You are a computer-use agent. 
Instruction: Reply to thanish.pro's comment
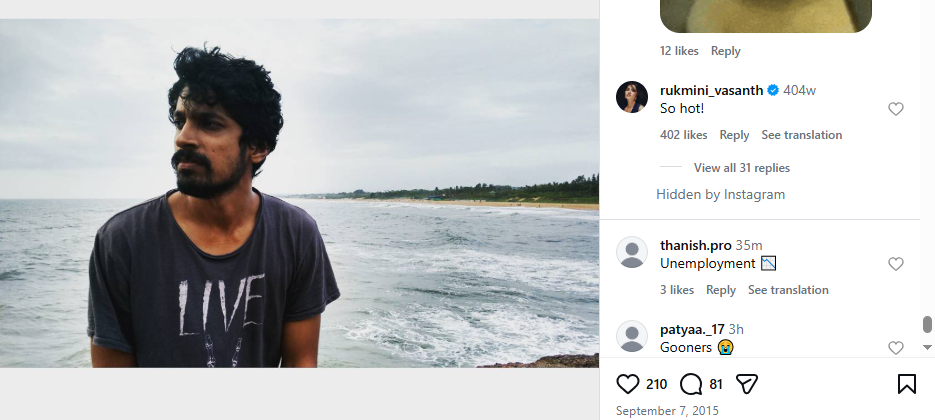click(721, 290)
